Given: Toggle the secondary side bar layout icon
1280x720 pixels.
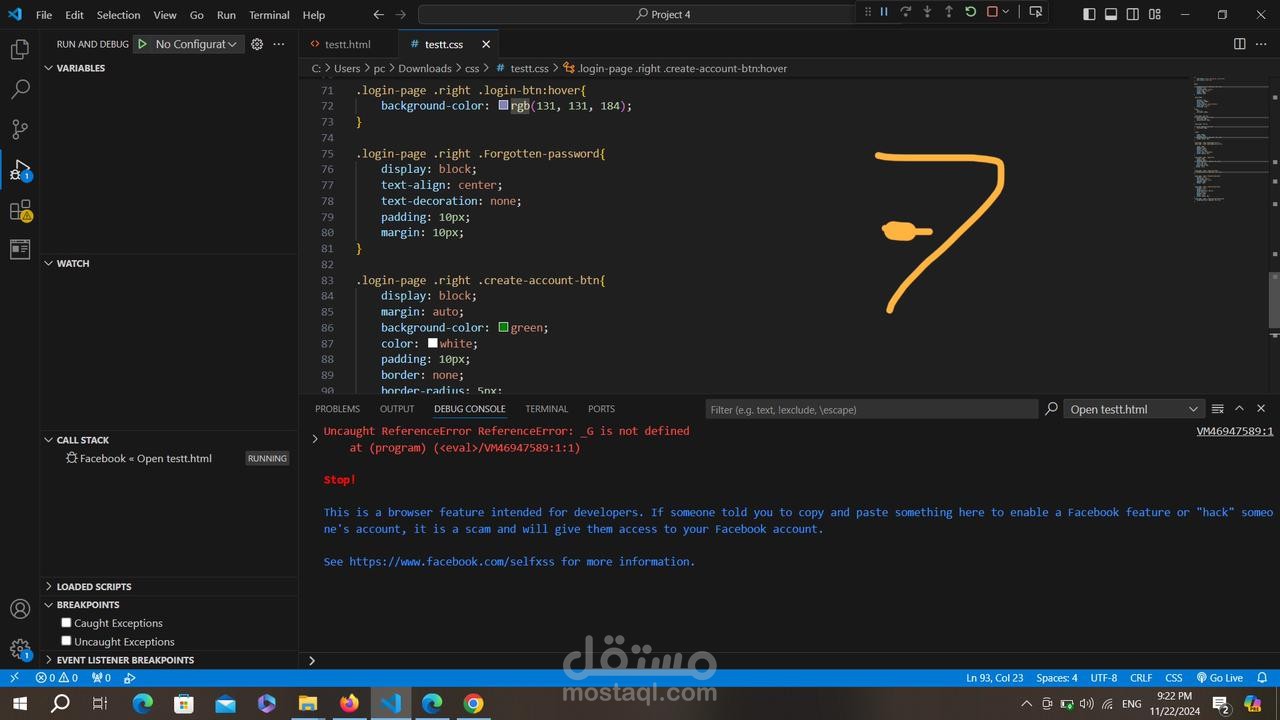Looking at the screenshot, I should 1133,14.
